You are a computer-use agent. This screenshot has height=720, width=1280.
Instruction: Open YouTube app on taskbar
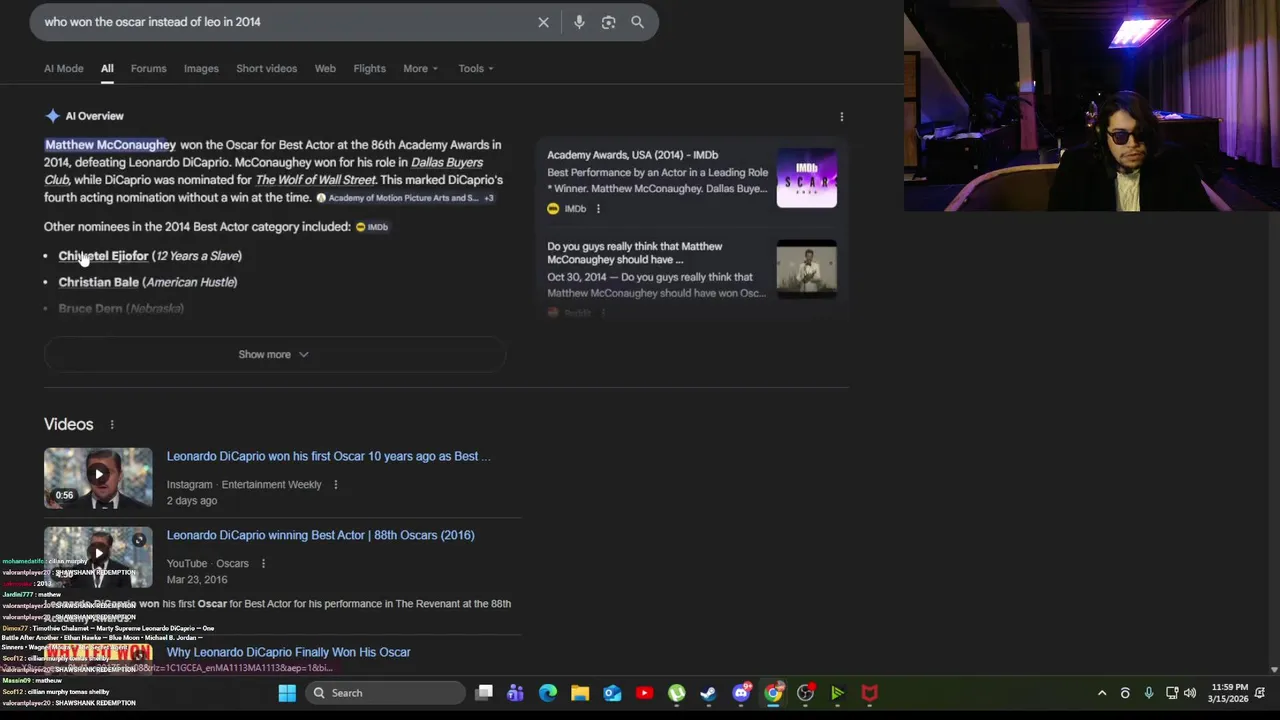click(644, 693)
